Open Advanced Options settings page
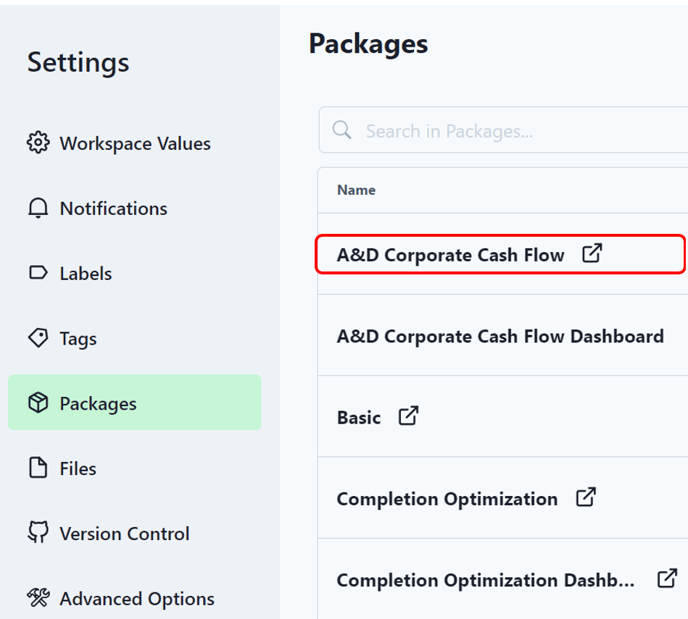This screenshot has height=619, width=688. click(x=135, y=598)
